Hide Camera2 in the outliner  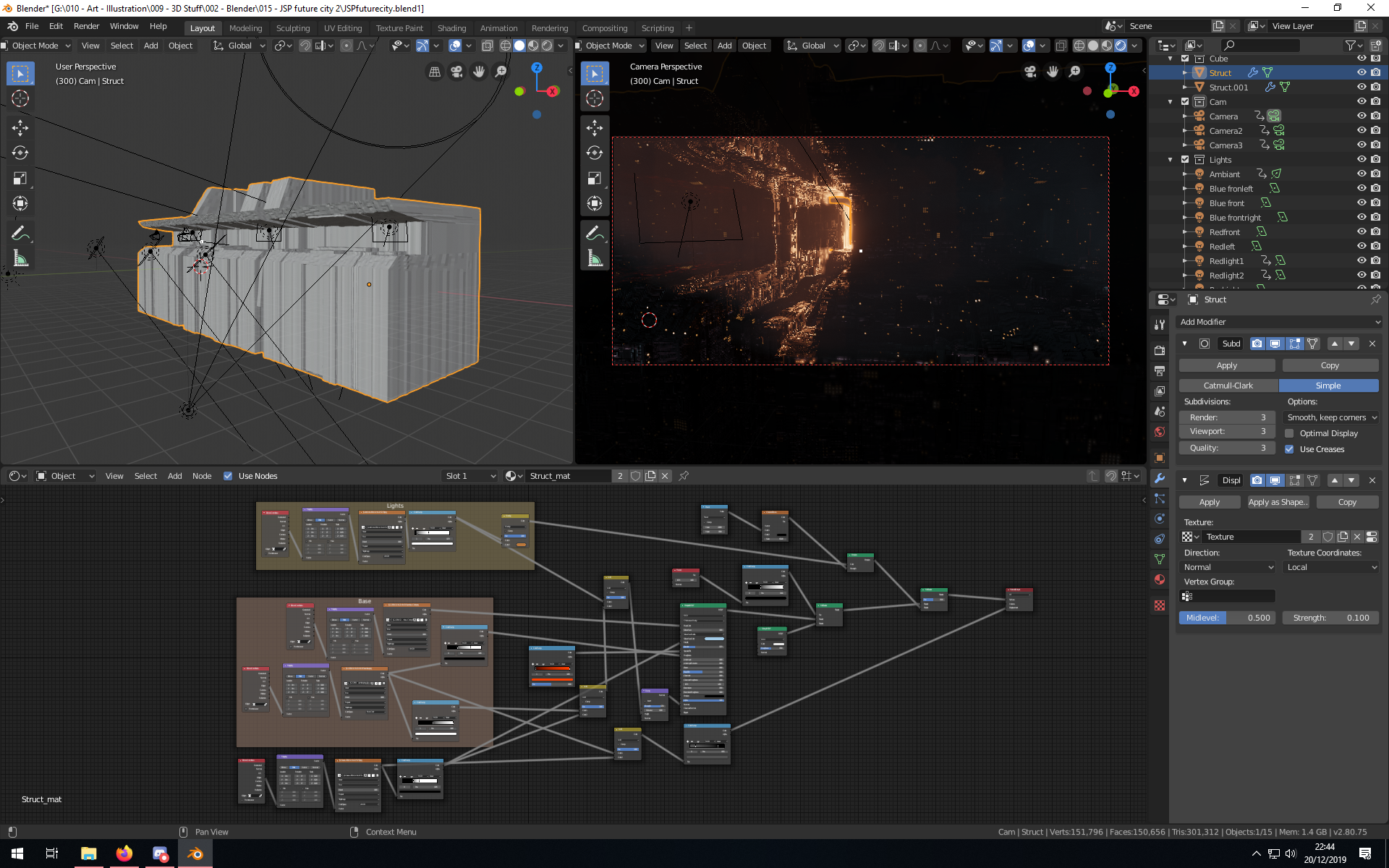(x=1361, y=130)
